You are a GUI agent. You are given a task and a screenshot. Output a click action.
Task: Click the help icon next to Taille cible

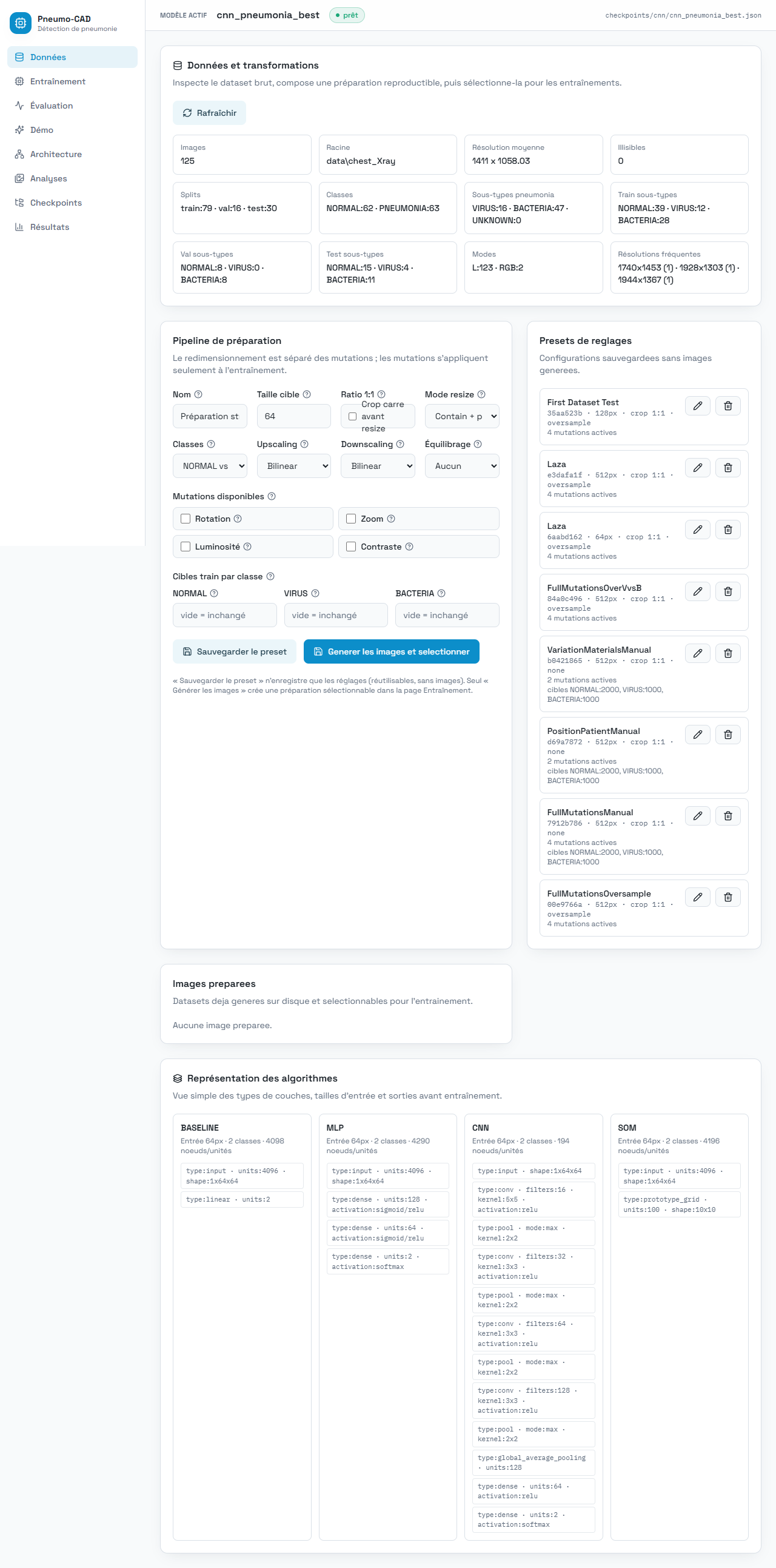pos(307,394)
